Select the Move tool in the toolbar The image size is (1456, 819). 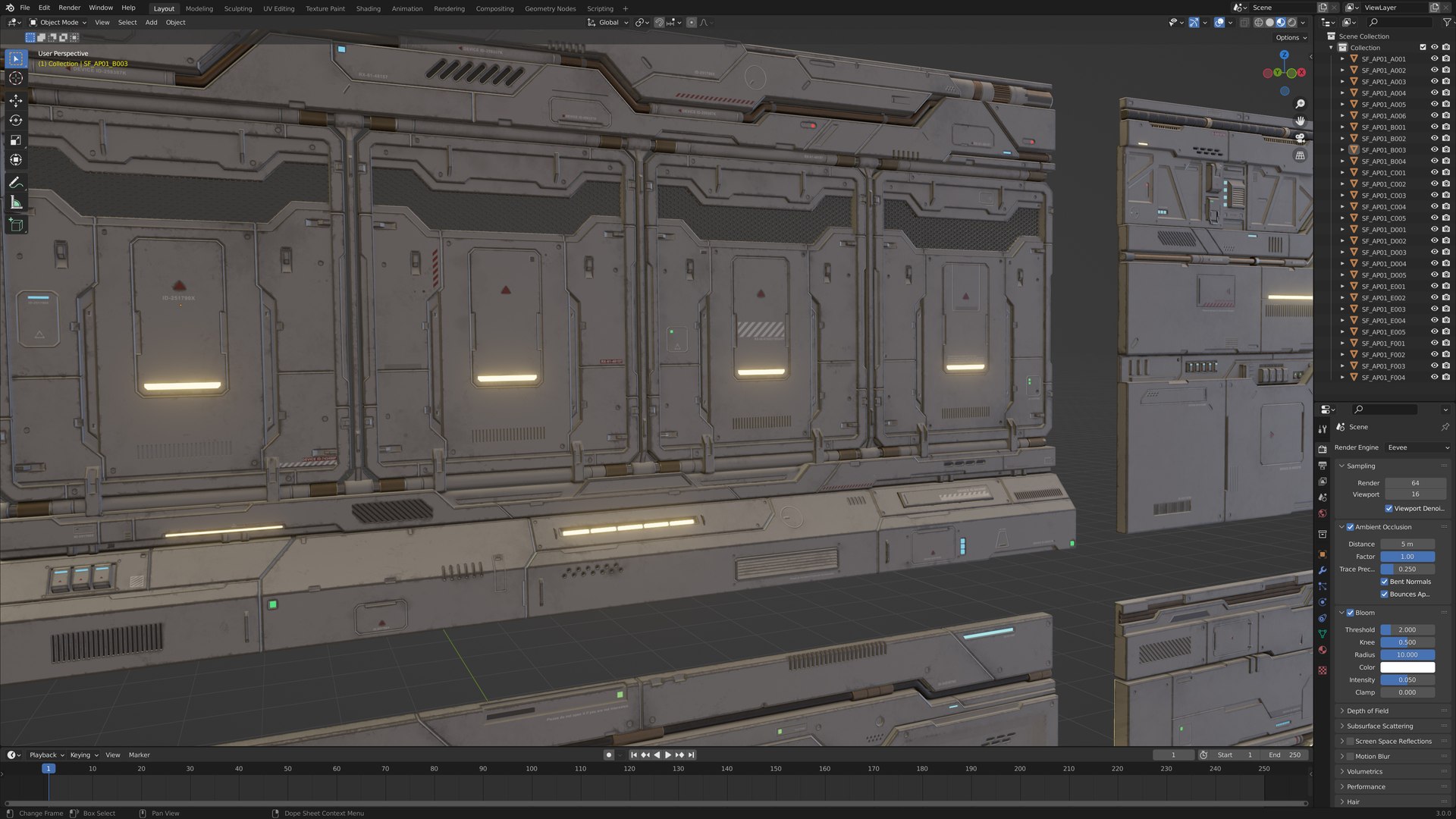point(16,100)
